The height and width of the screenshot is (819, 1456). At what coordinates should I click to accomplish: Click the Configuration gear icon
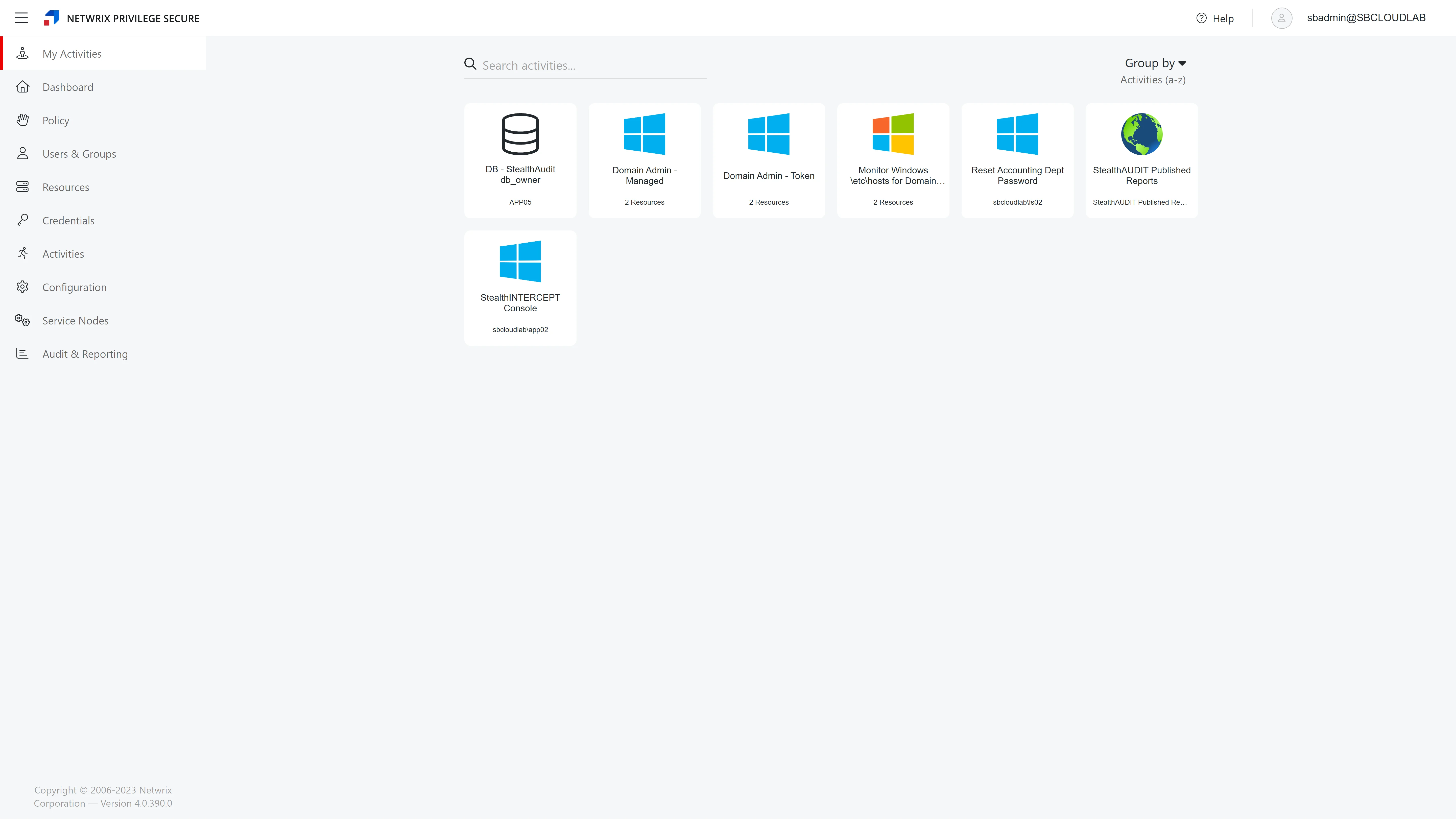pyautogui.click(x=22, y=287)
